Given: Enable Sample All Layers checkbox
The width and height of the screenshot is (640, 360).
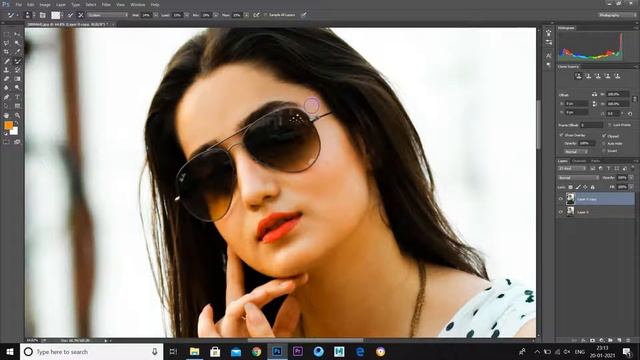Looking at the screenshot, I should [265, 15].
